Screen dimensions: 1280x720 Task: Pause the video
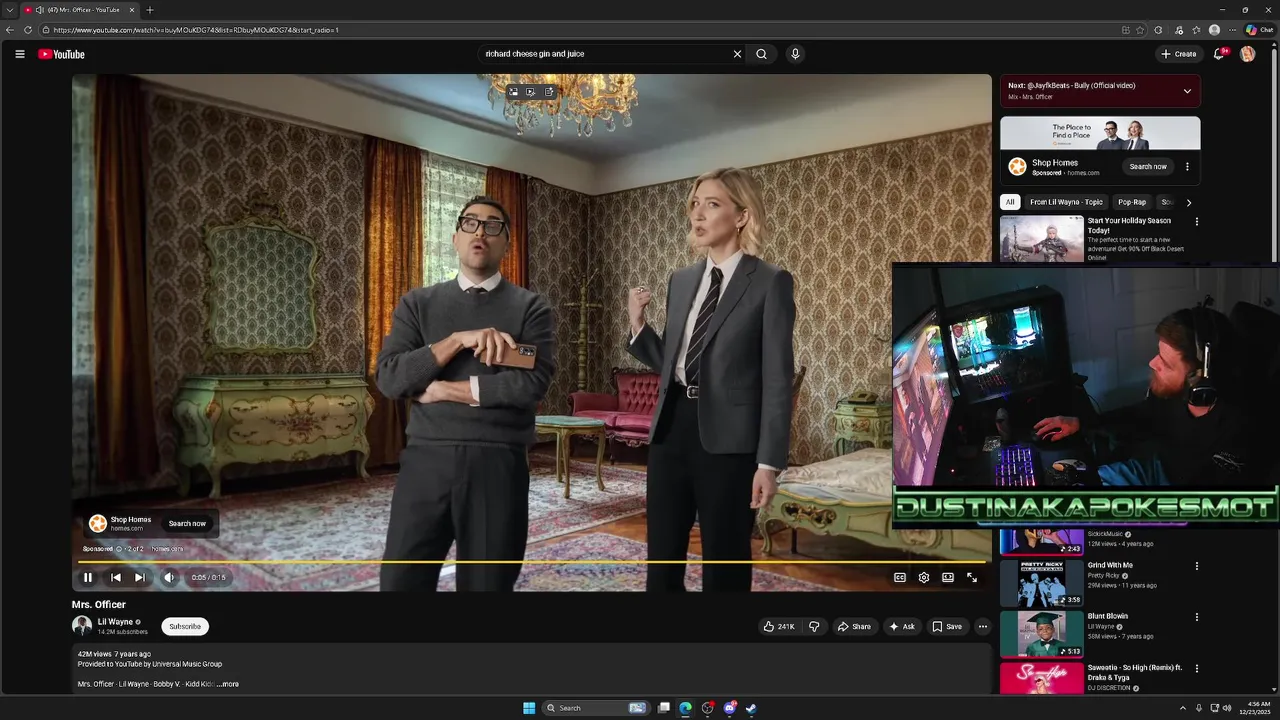tap(88, 577)
